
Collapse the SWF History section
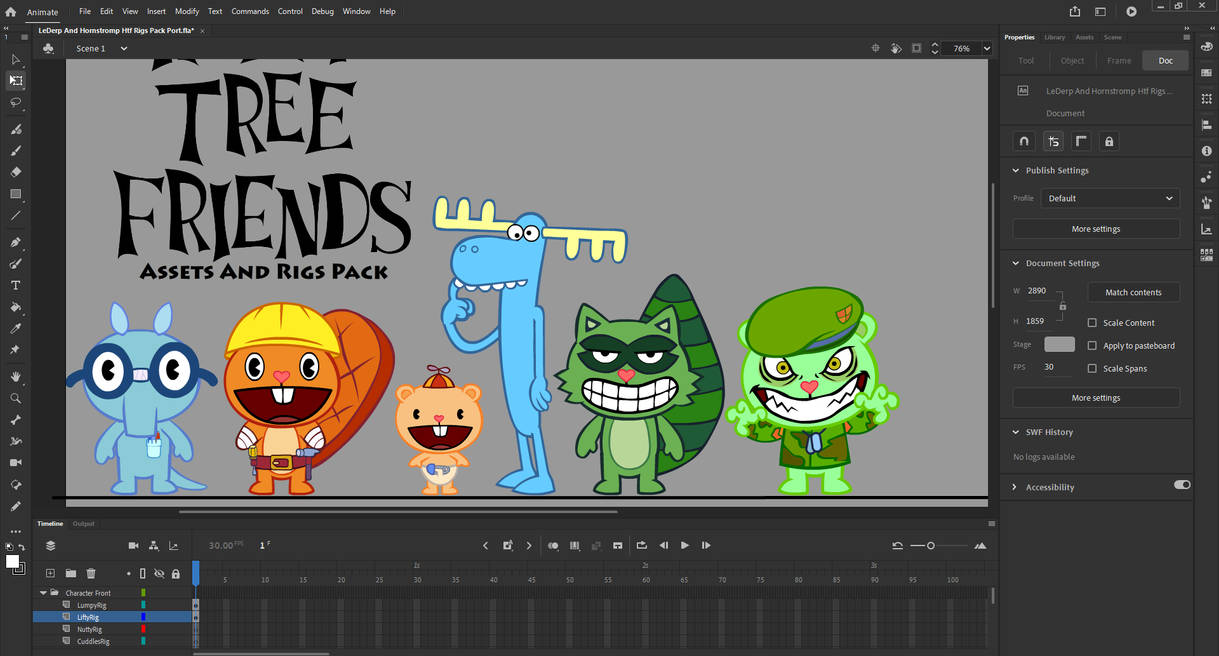point(1016,433)
